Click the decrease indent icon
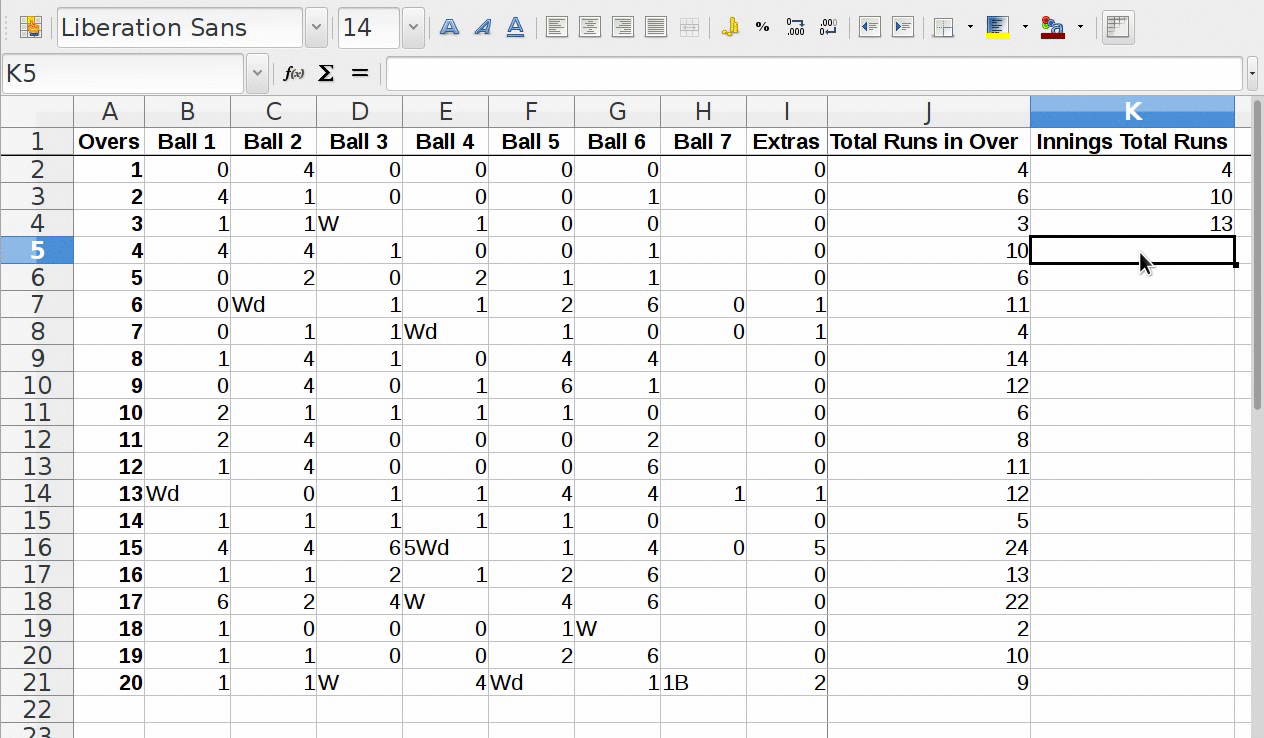Image resolution: width=1264 pixels, height=738 pixels. coord(870,28)
